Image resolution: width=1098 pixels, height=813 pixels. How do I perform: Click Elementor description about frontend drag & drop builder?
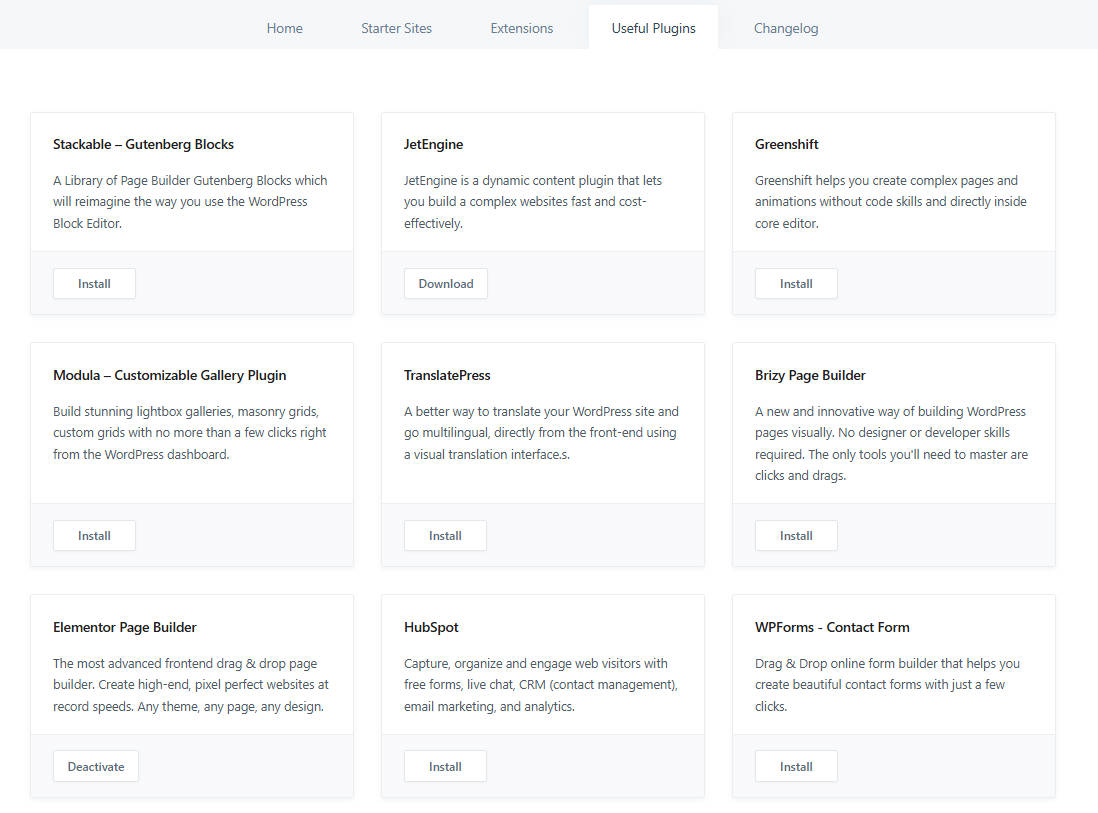190,685
